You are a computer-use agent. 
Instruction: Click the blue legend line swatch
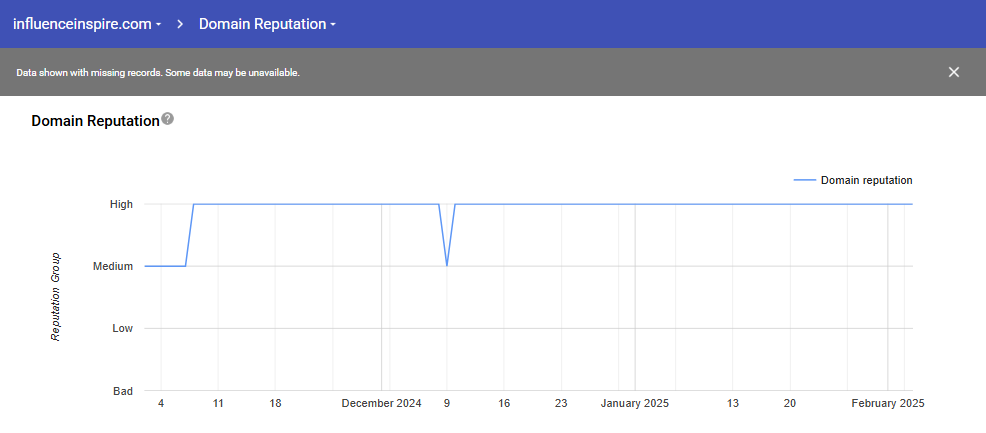805,181
